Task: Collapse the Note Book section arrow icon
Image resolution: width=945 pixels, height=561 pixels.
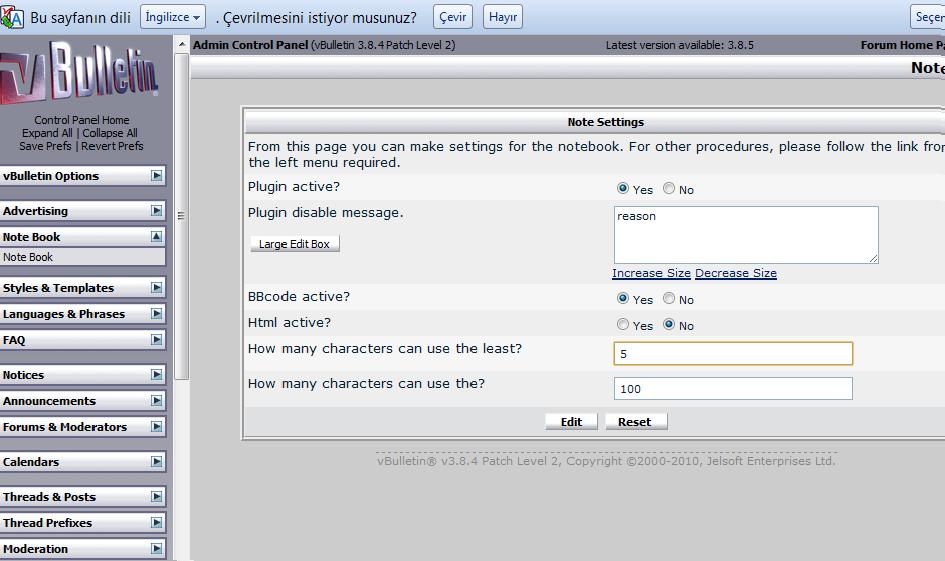Action: [x=157, y=237]
